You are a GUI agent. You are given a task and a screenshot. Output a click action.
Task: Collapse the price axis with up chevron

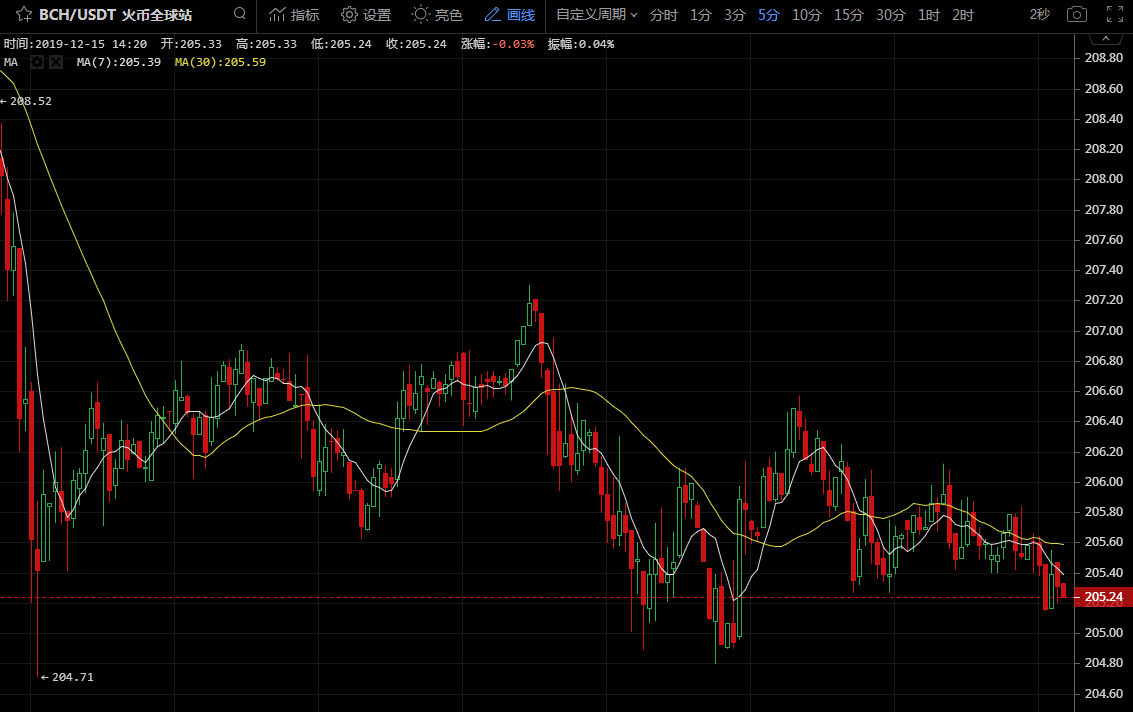click(1106, 38)
